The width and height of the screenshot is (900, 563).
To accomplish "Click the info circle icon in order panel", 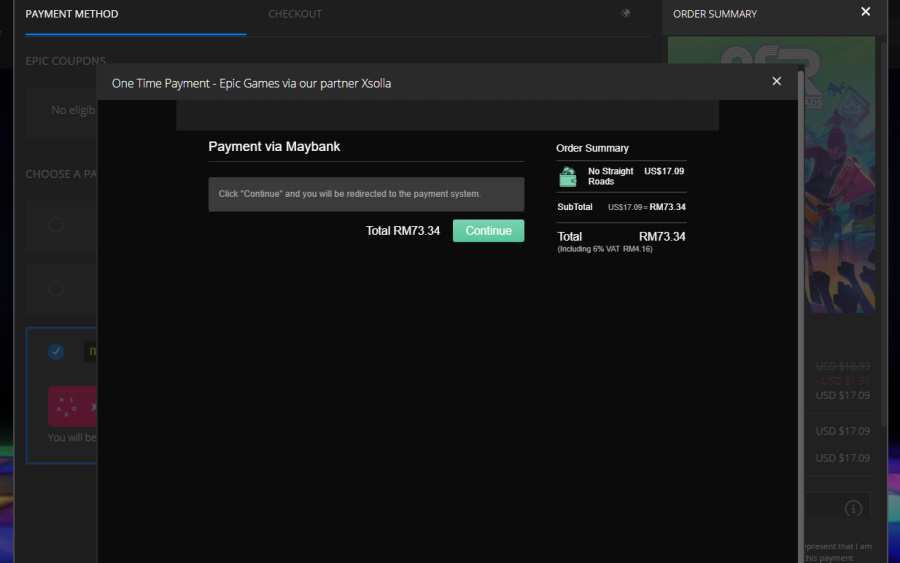I will click(x=853, y=508).
